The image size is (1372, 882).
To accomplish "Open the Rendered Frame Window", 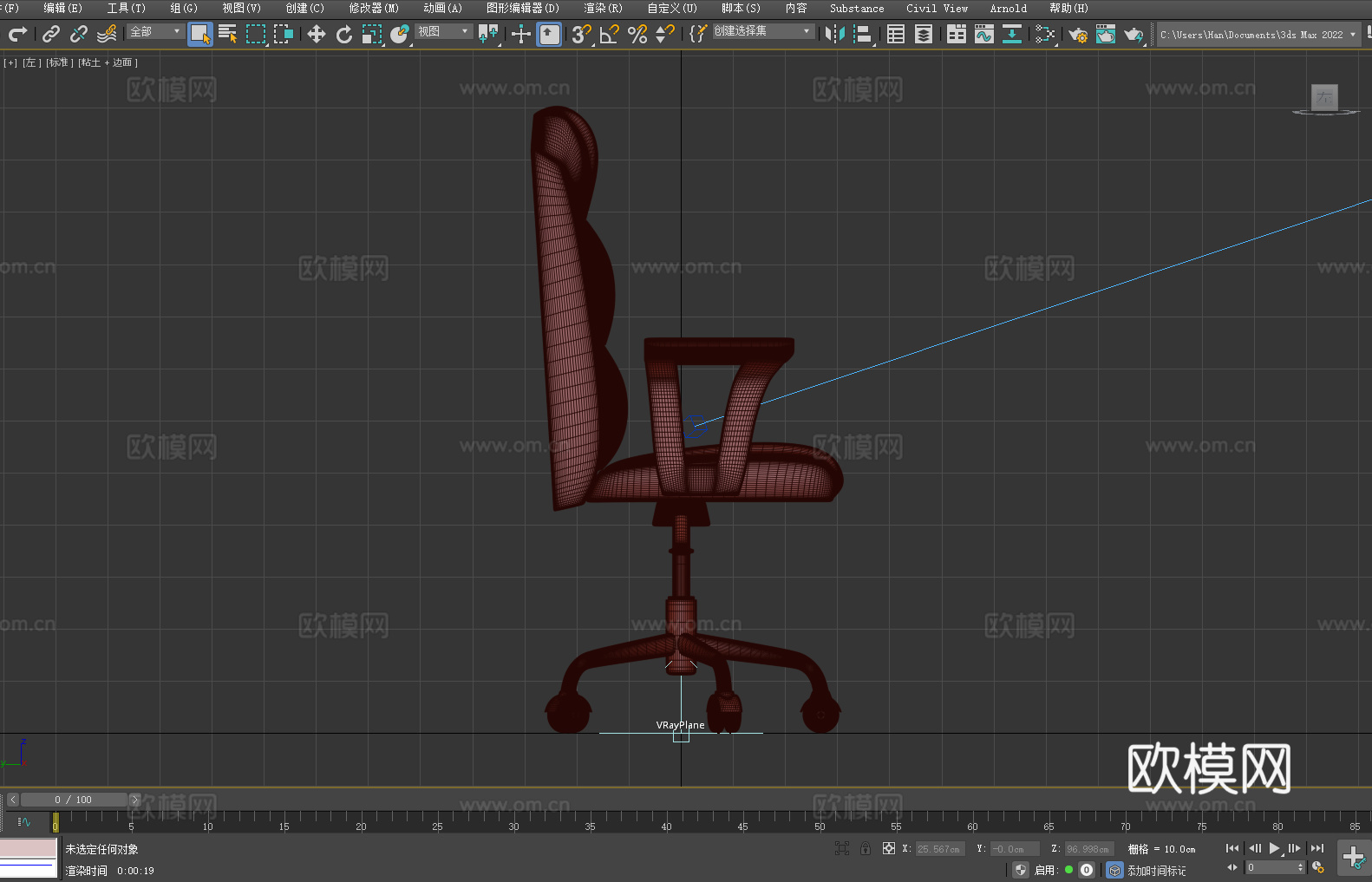I will 1106,34.
